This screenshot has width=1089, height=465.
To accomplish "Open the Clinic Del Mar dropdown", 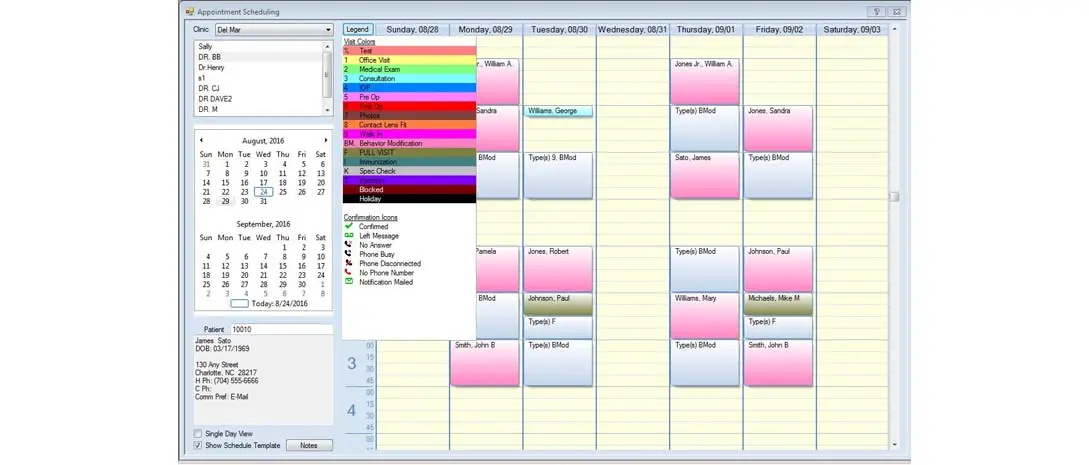I will (x=274, y=30).
